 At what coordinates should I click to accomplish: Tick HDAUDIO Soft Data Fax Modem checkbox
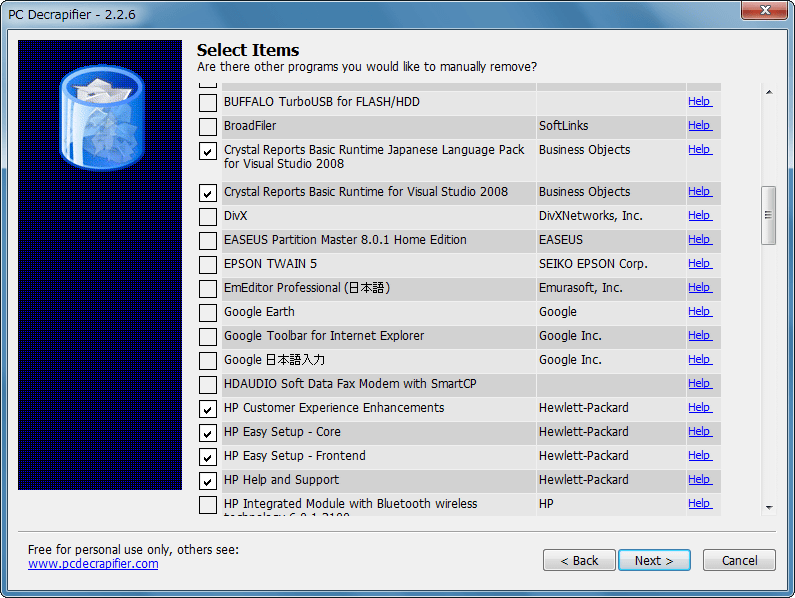[208, 385]
